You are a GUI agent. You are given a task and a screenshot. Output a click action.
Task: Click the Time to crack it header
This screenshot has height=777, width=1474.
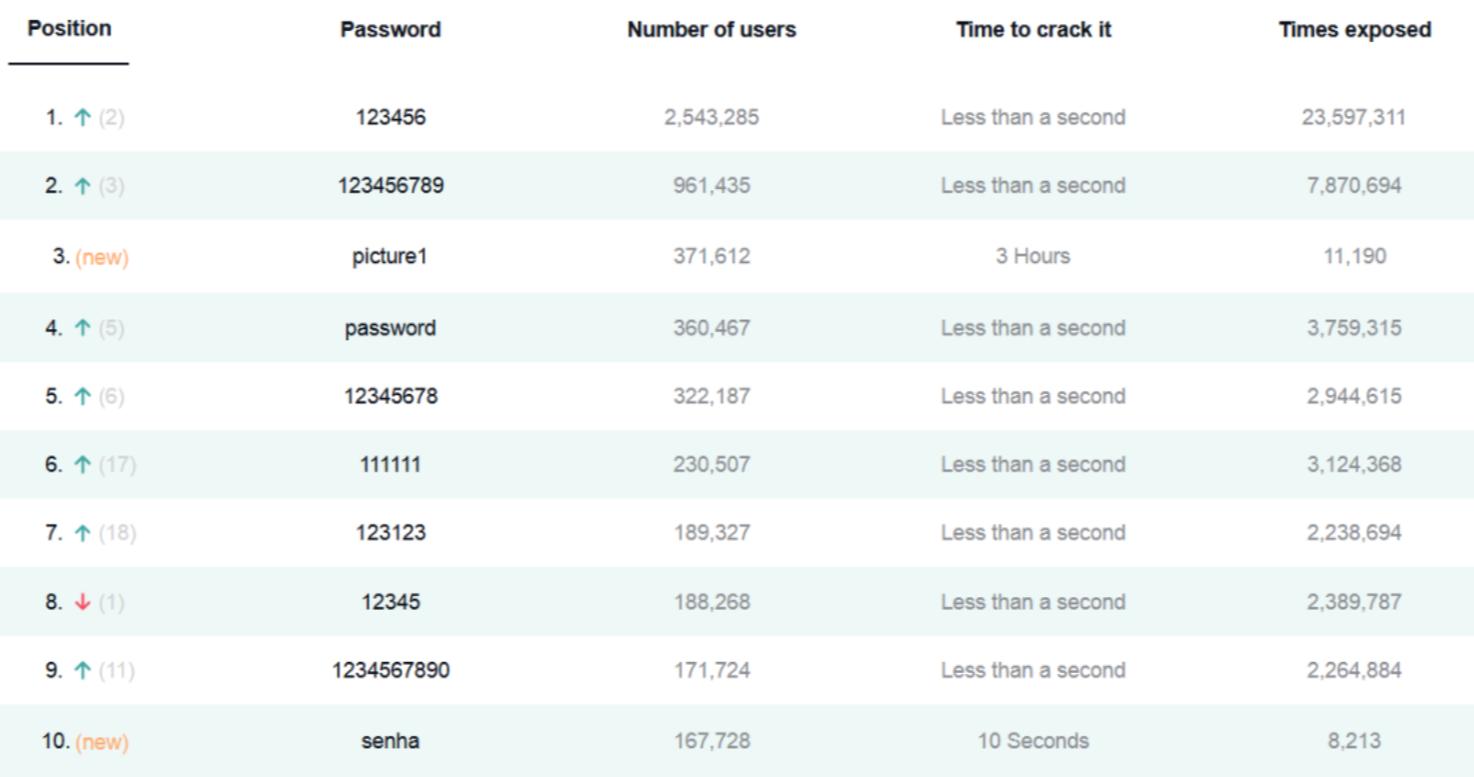pos(1033,30)
